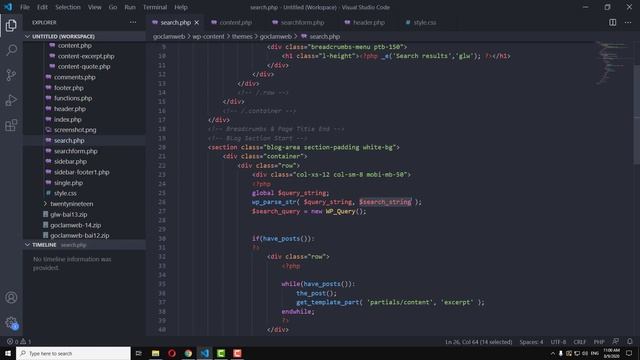Image resolution: width=640 pixels, height=360 pixels.
Task: Open the Terminal menu
Action: point(155,7)
